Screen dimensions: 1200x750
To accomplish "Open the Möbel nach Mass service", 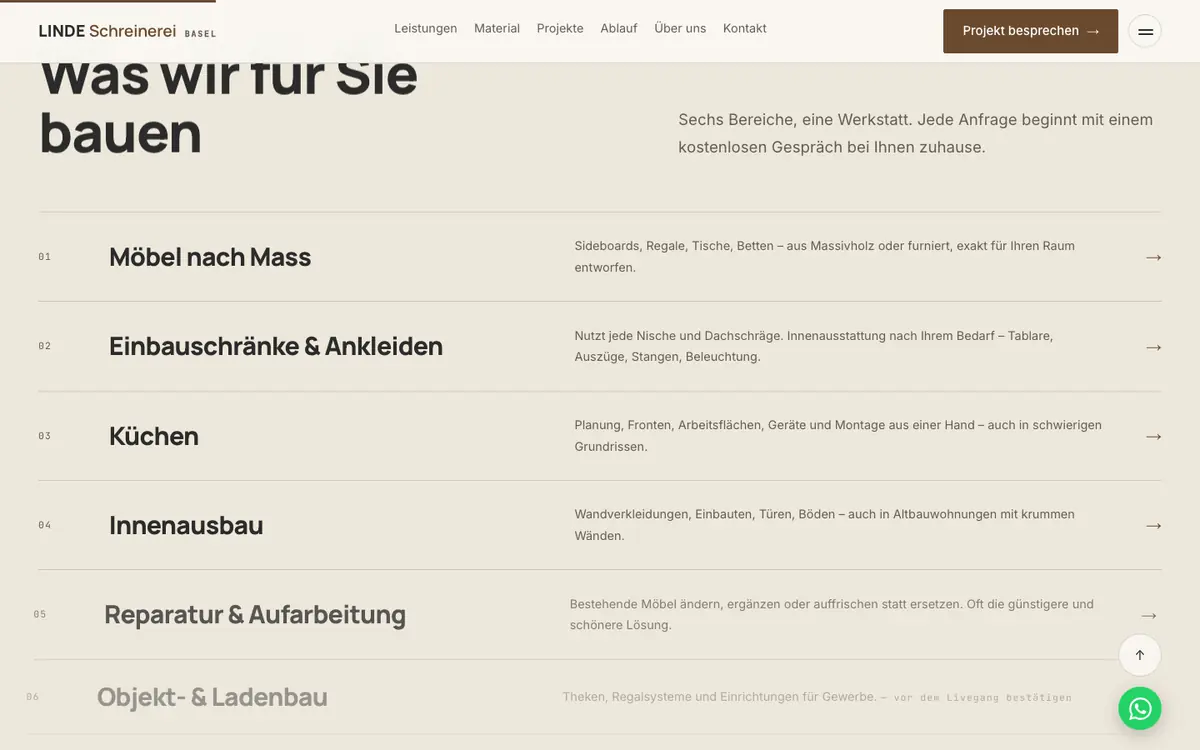I will coord(210,257).
